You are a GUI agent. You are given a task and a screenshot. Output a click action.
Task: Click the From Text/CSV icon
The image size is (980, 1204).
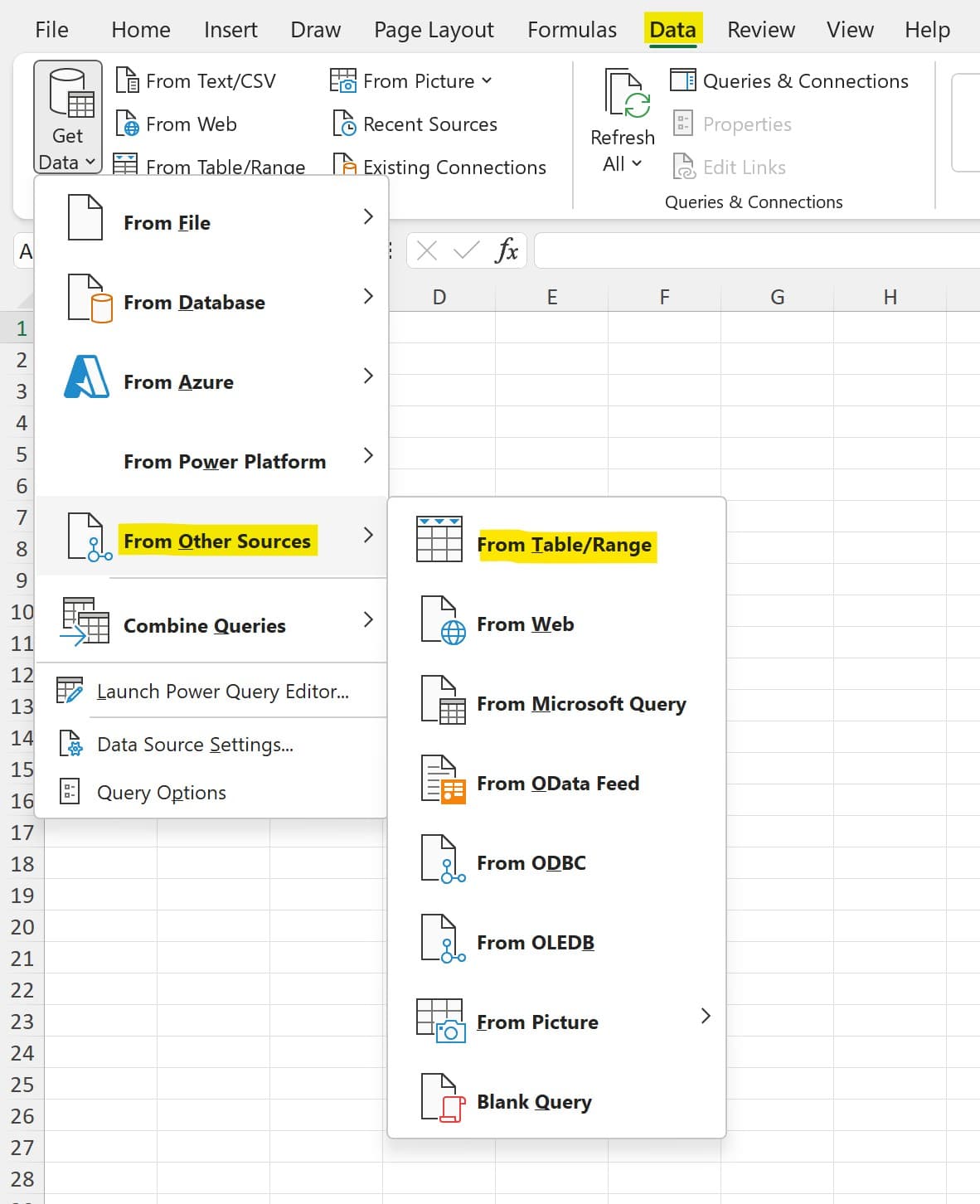click(x=129, y=80)
